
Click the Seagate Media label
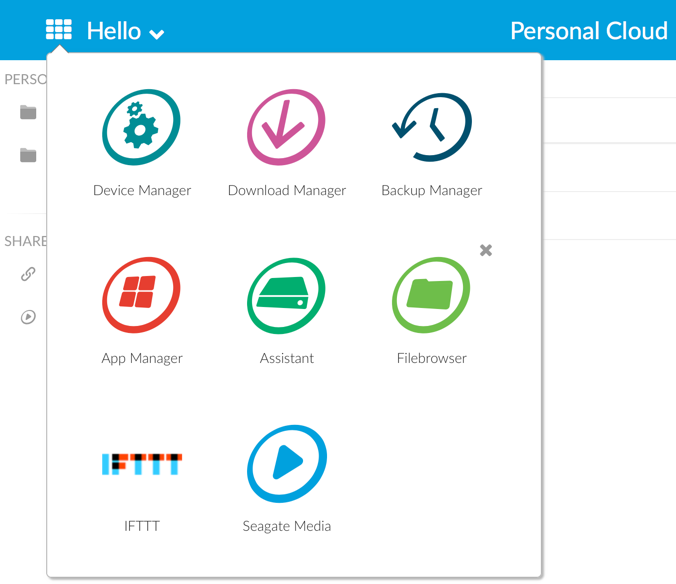(287, 527)
